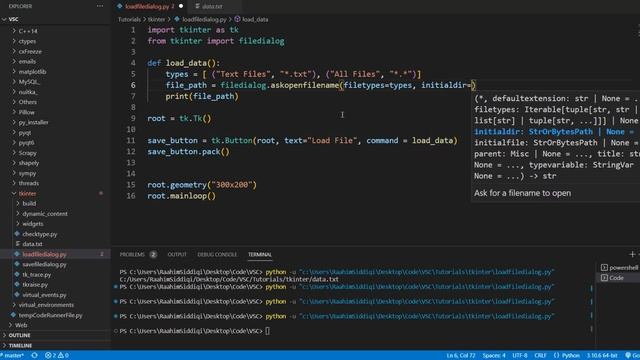
Task: Expand the widgets subfolder
Action: (33, 224)
